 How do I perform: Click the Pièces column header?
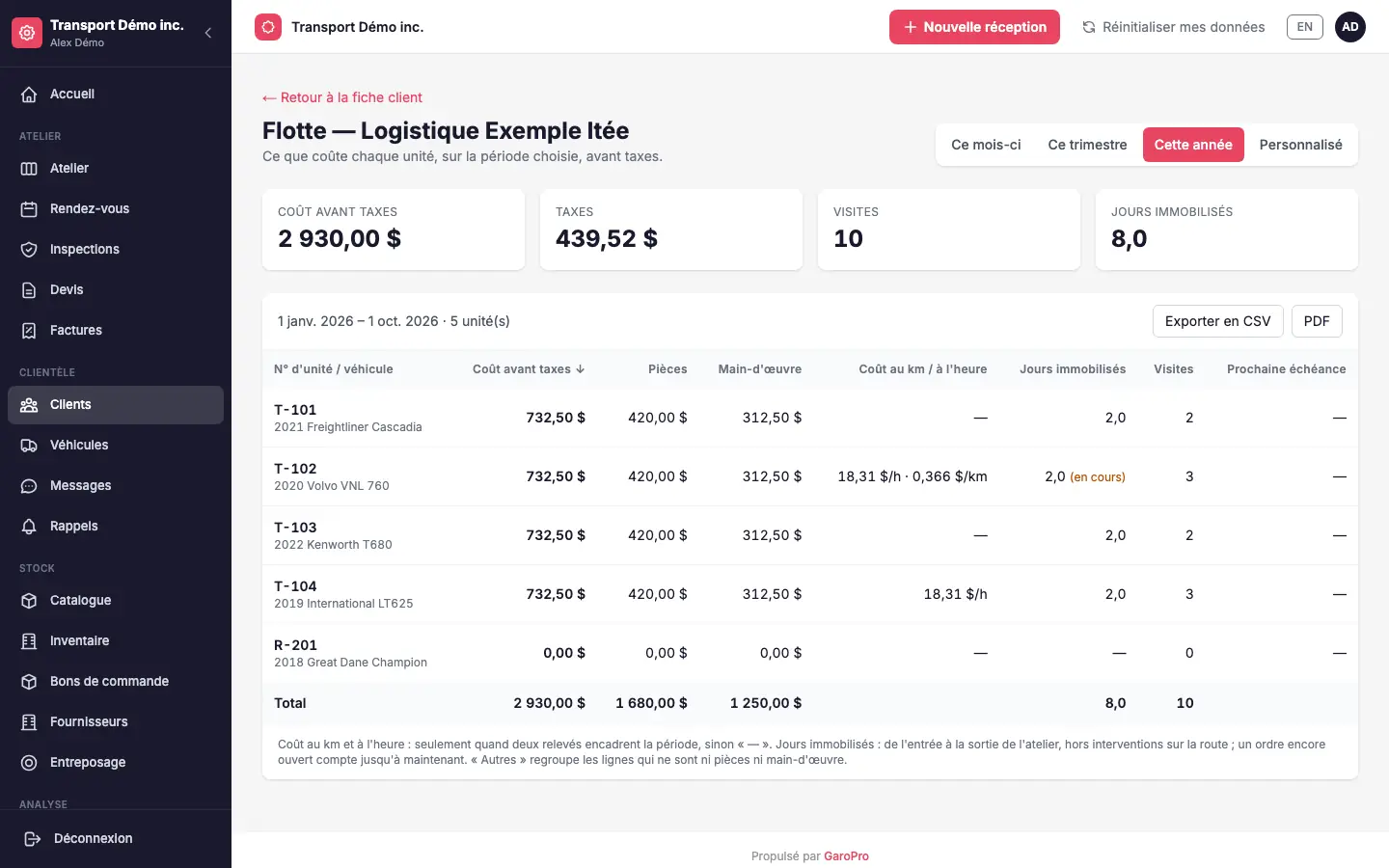point(667,369)
